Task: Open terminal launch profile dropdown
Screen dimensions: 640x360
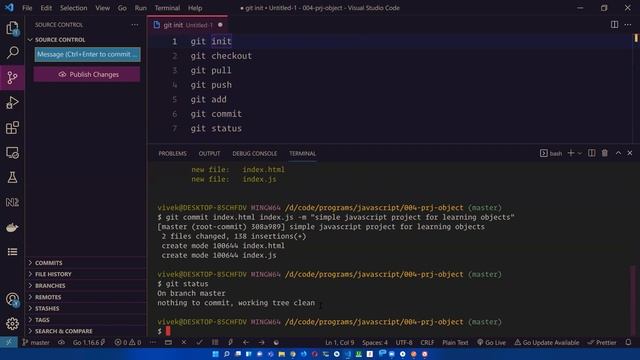Action: click(x=580, y=153)
